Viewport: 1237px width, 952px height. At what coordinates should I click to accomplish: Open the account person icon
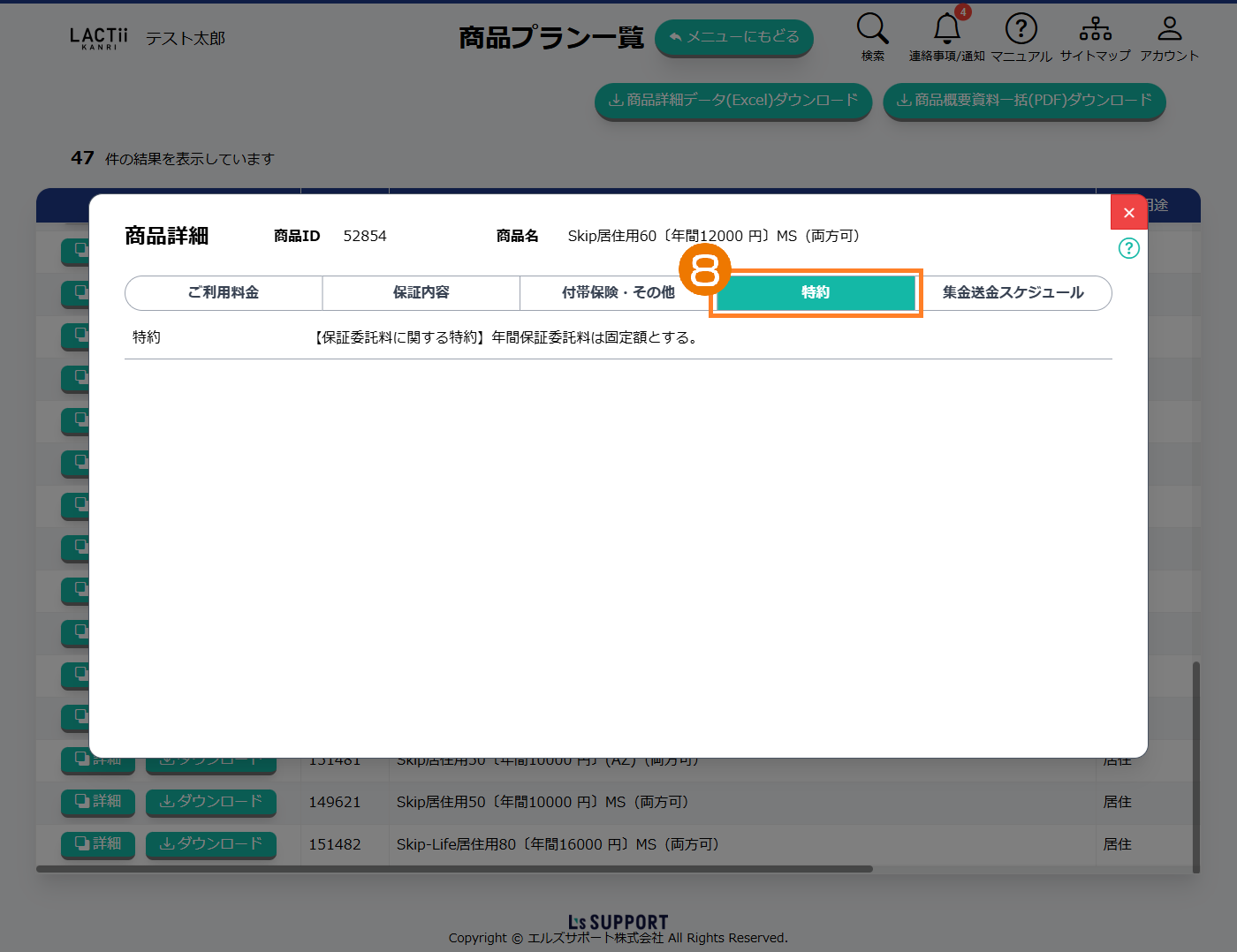(x=1169, y=29)
